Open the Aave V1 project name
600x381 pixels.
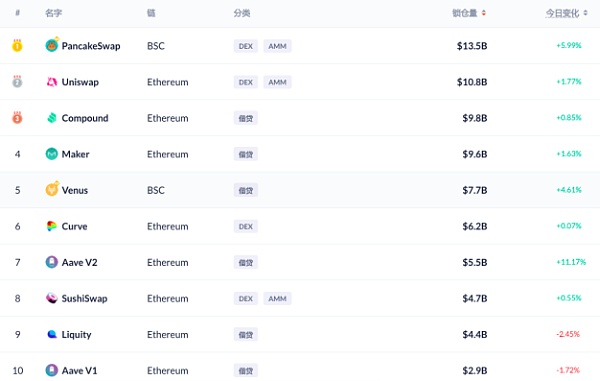coord(80,371)
